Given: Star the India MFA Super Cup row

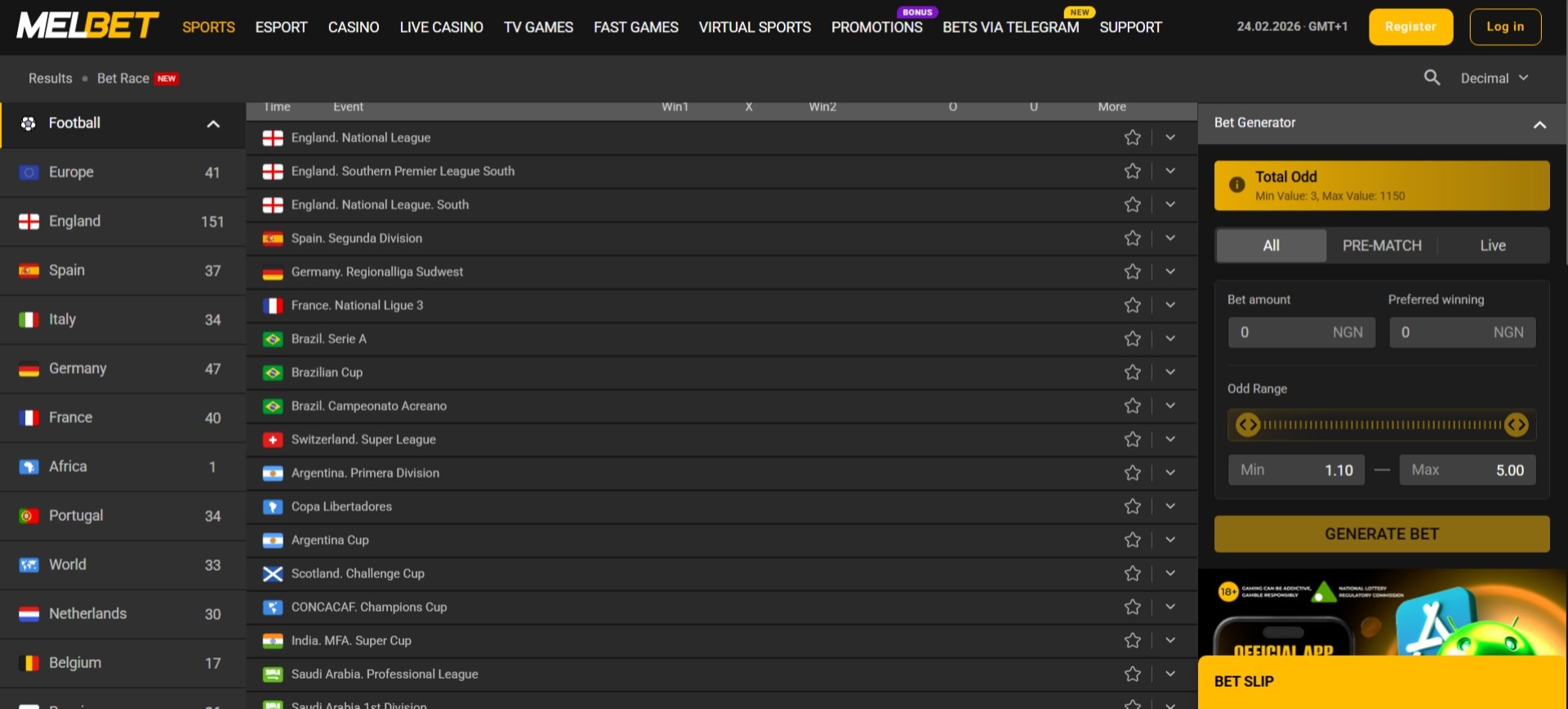Looking at the screenshot, I should click(1132, 640).
